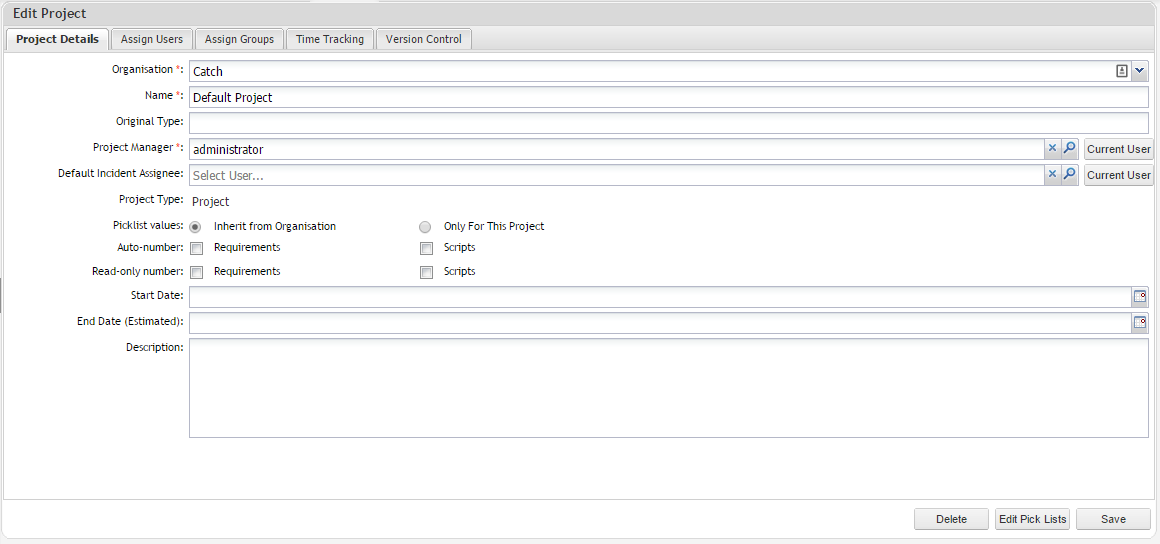Clear the Project Manager field with X icon
1160x544 pixels.
tap(1051, 148)
